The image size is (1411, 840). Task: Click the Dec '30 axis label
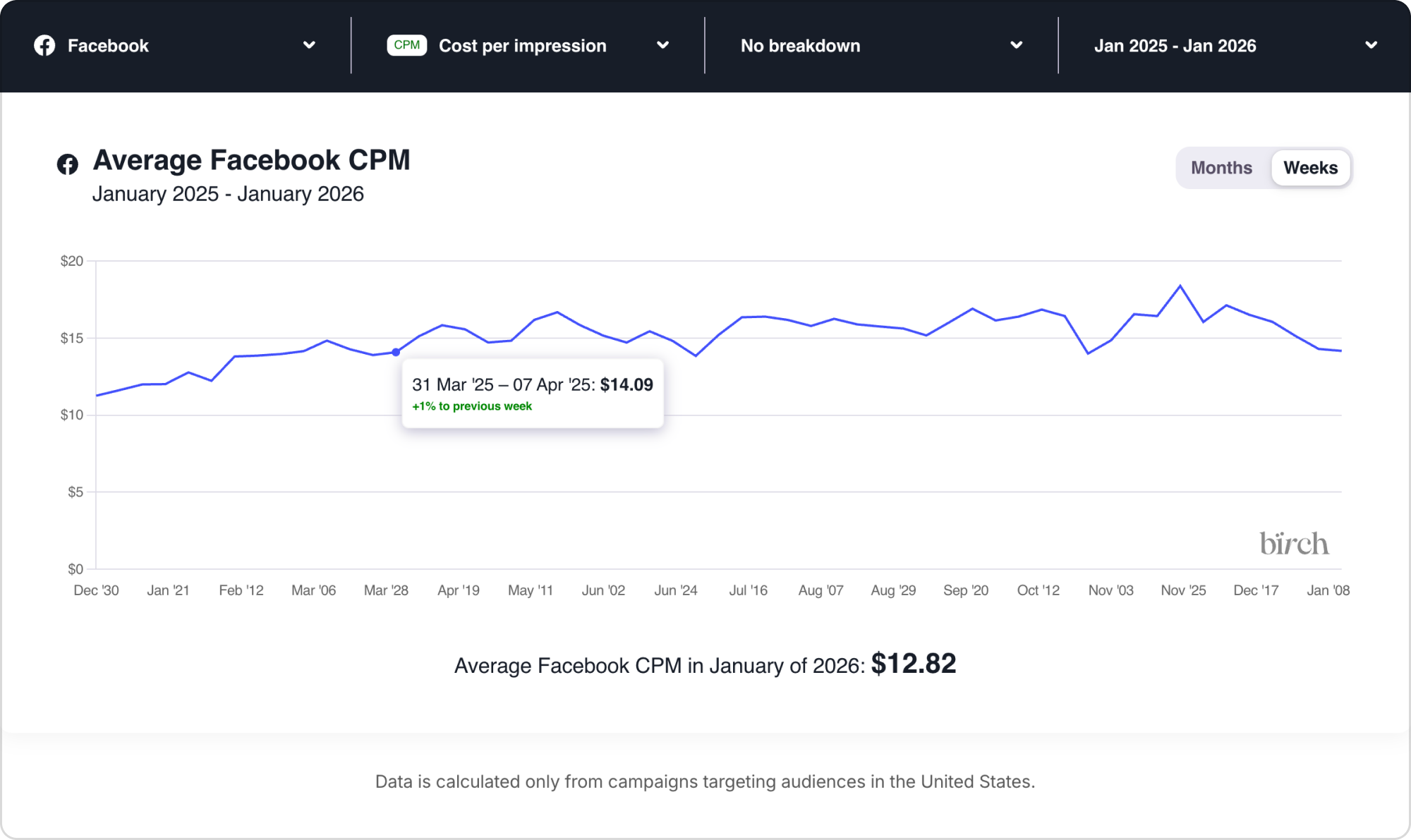(x=97, y=590)
